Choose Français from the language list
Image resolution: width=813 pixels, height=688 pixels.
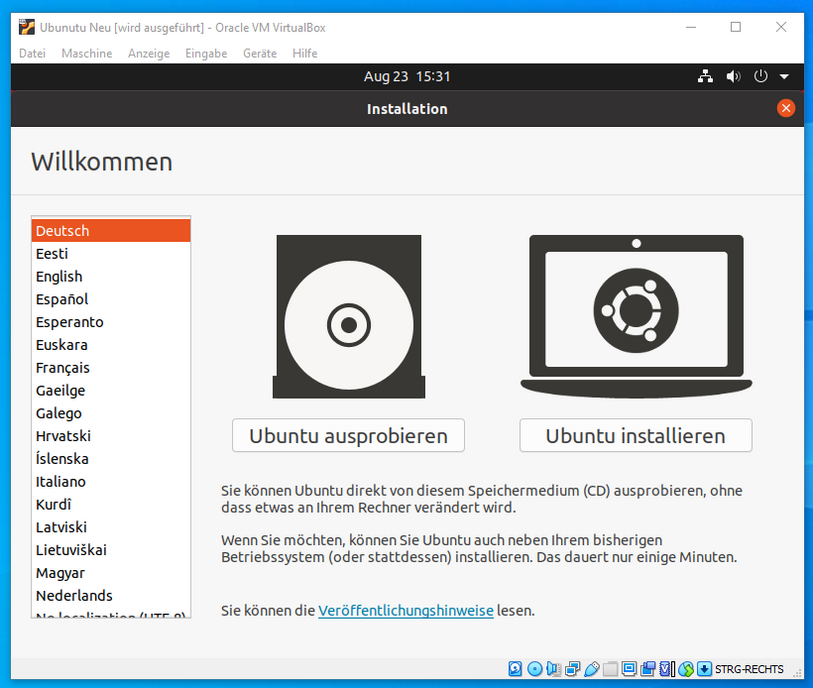pyautogui.click(x=62, y=367)
